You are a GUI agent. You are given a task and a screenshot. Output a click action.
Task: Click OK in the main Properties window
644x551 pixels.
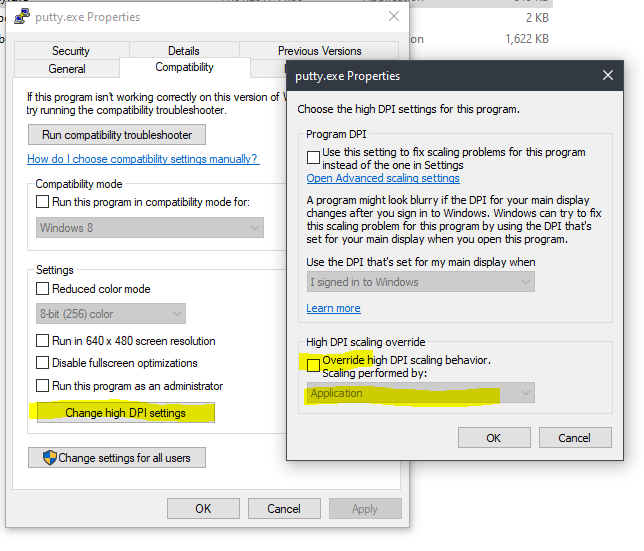click(x=203, y=509)
